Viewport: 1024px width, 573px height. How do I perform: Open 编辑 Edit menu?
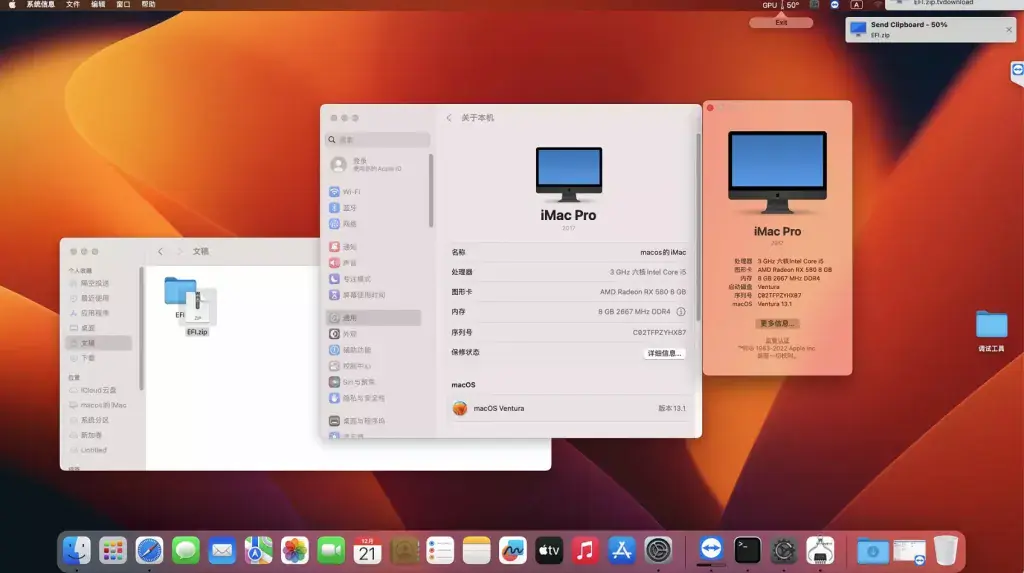point(98,5)
